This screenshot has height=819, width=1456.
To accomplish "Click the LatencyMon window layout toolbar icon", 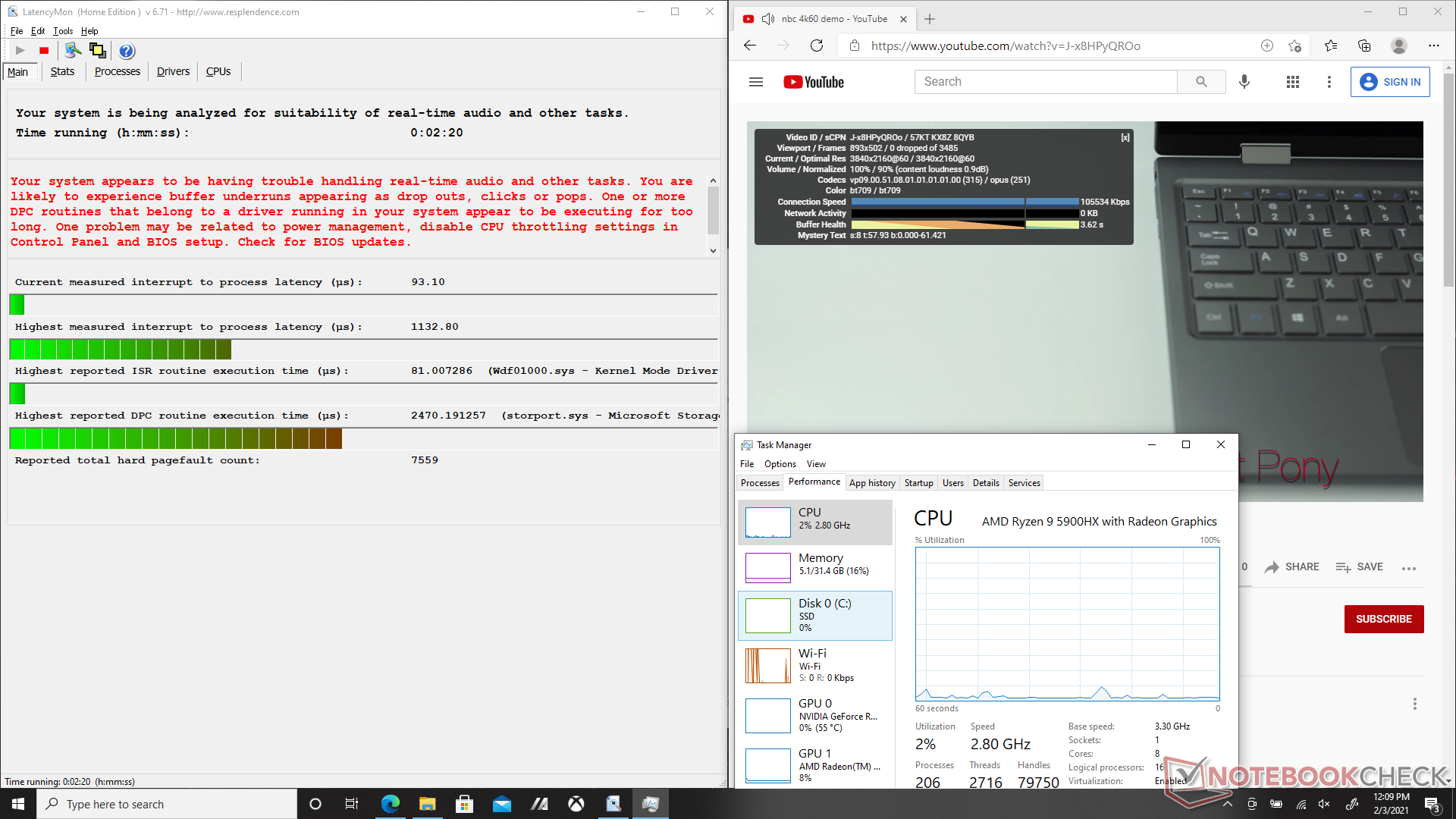I will tap(98, 51).
